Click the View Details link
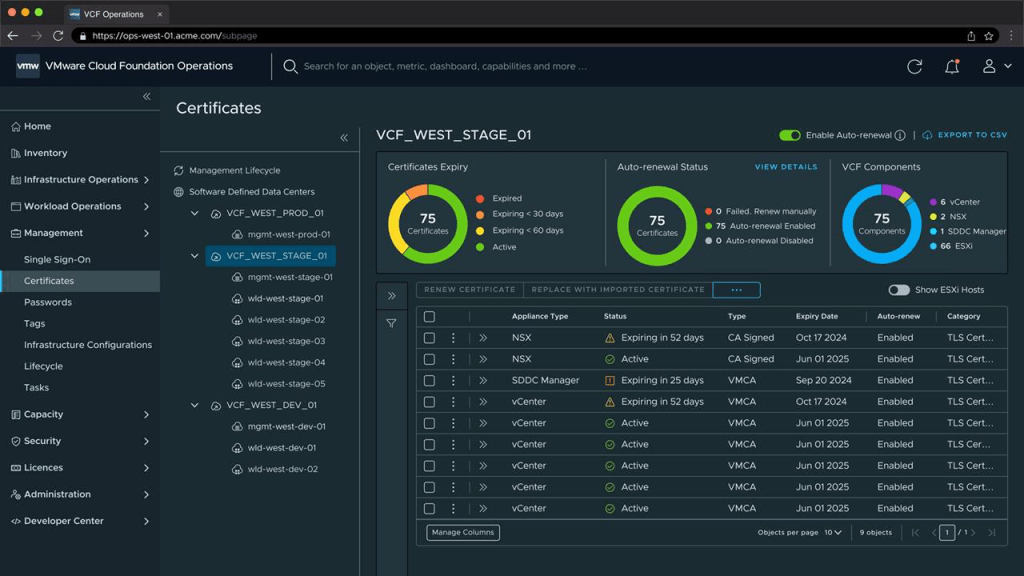Screen dimensions: 1024x576 point(785,167)
